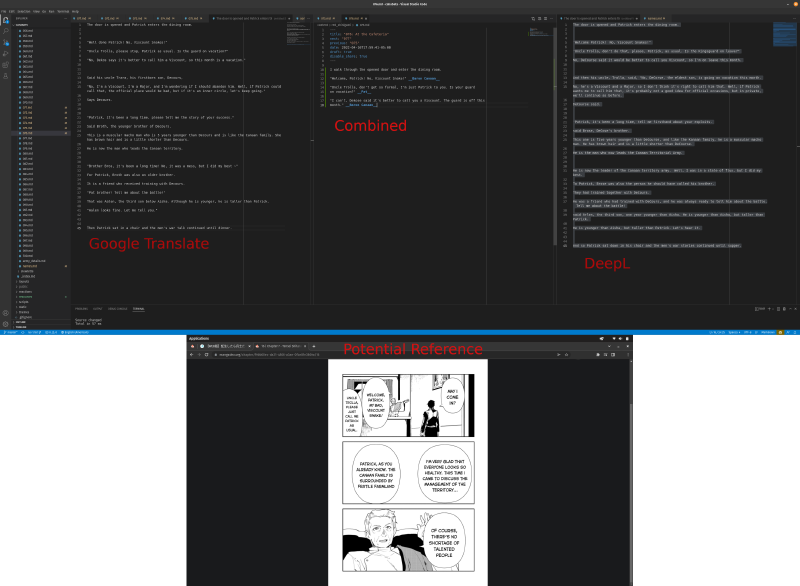
Task: Click the git branch indicator in the status bar
Action: (11, 333)
